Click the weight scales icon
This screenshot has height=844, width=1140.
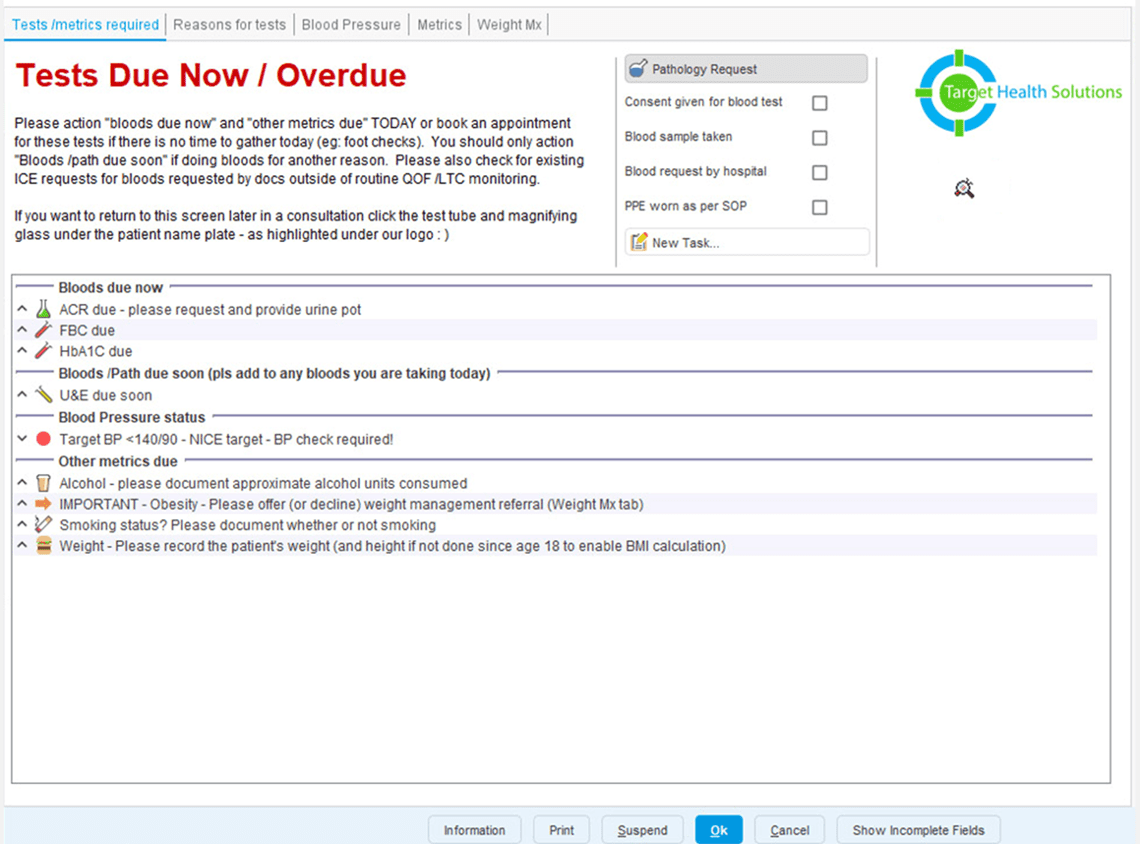pyautogui.click(x=41, y=545)
